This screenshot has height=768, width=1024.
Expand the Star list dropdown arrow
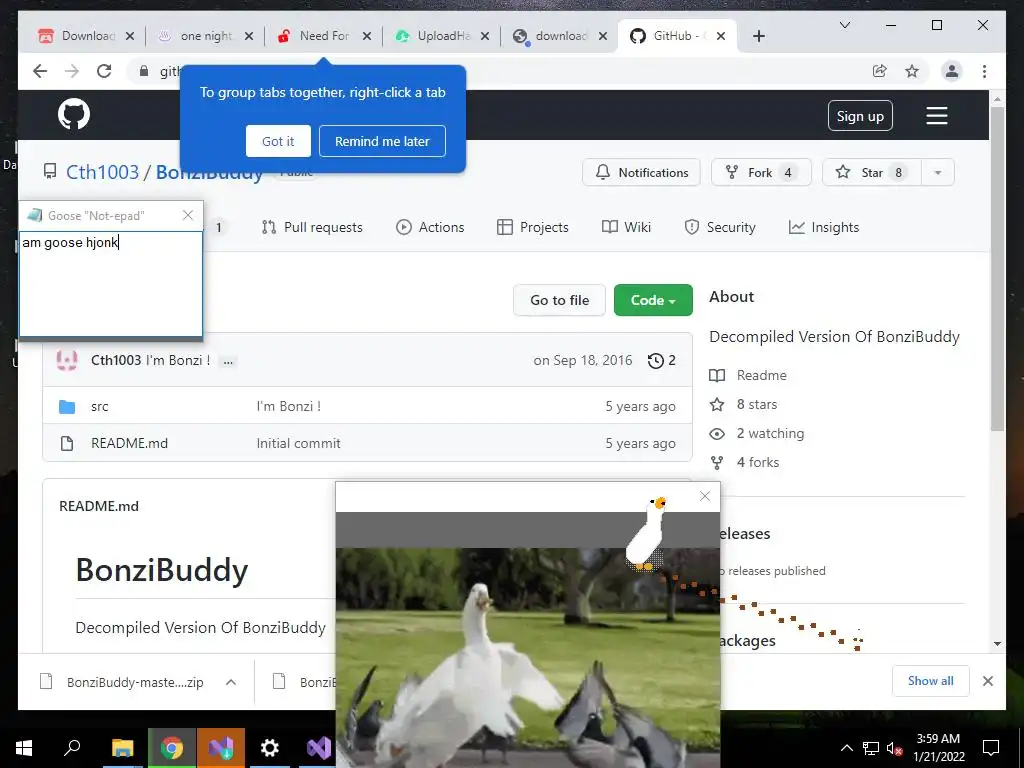pyautogui.click(x=938, y=172)
